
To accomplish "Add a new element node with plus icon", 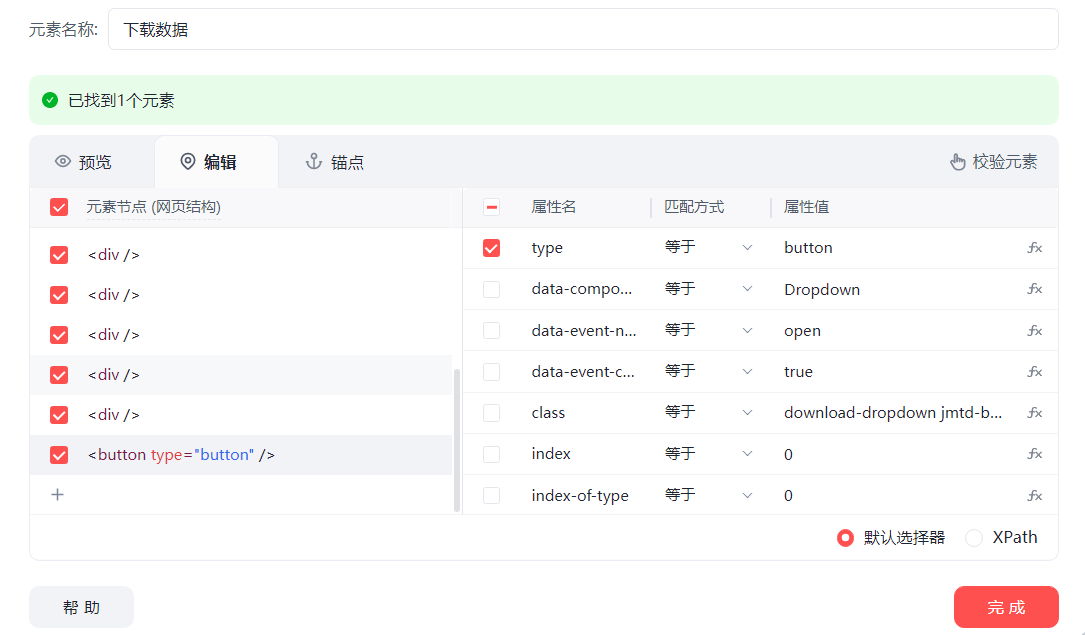I will click(58, 495).
